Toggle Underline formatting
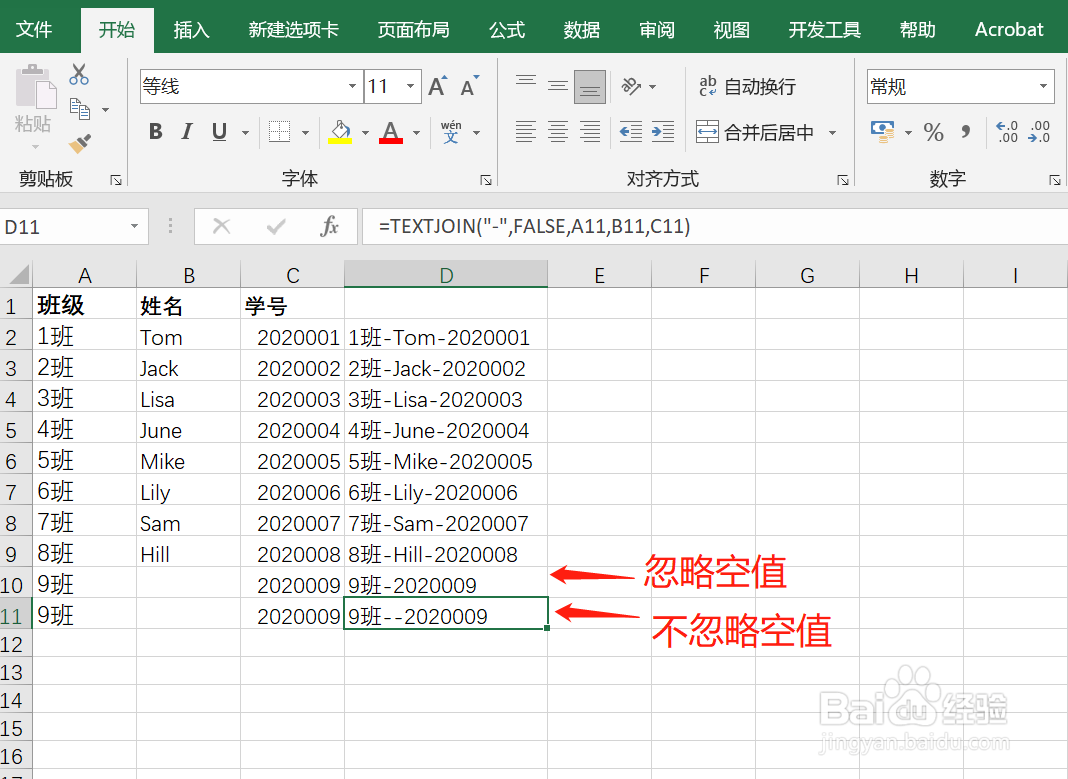 (218, 131)
